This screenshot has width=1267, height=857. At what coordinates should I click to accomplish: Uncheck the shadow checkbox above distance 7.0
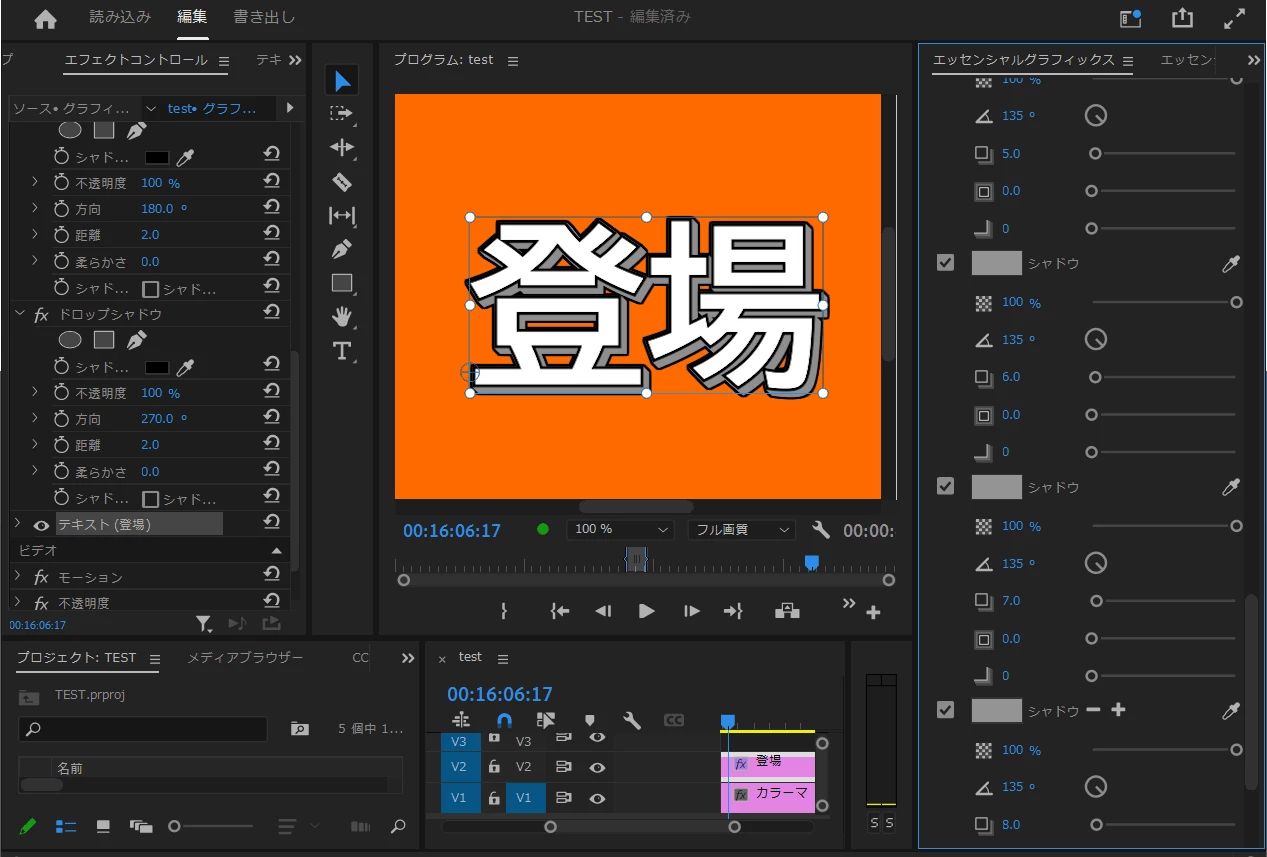pyautogui.click(x=945, y=486)
